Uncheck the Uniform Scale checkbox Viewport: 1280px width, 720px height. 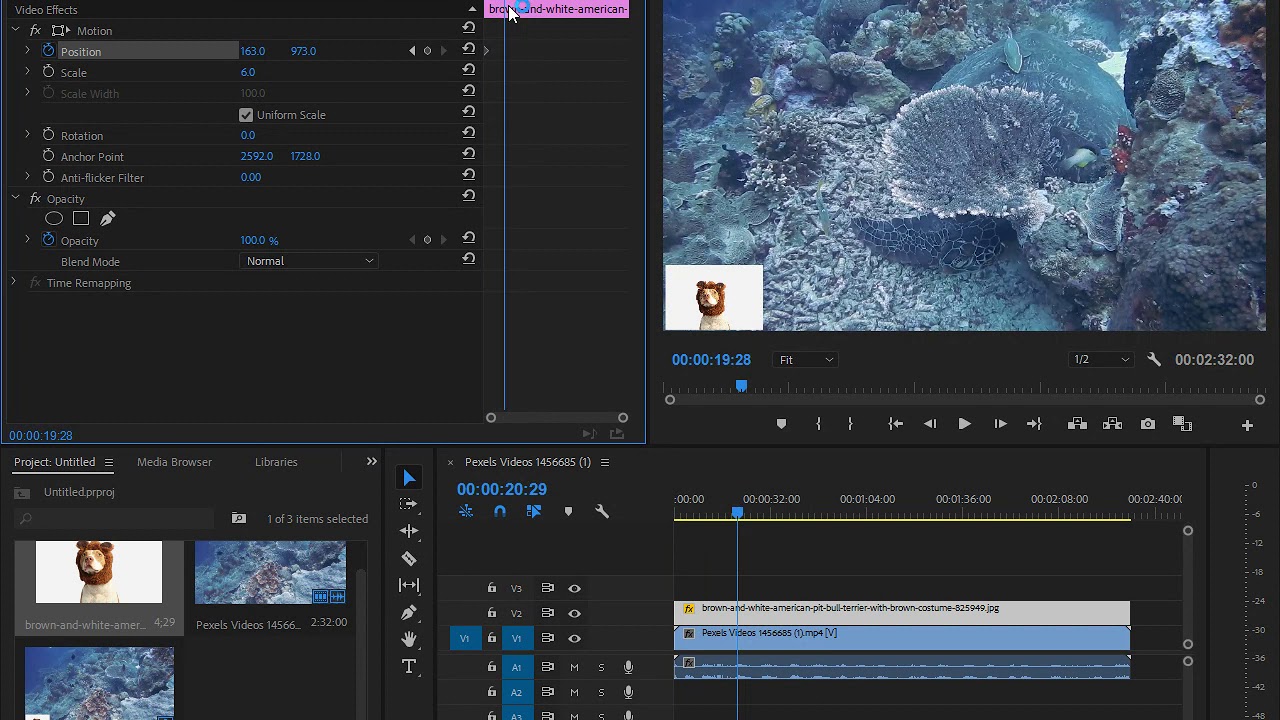246,115
